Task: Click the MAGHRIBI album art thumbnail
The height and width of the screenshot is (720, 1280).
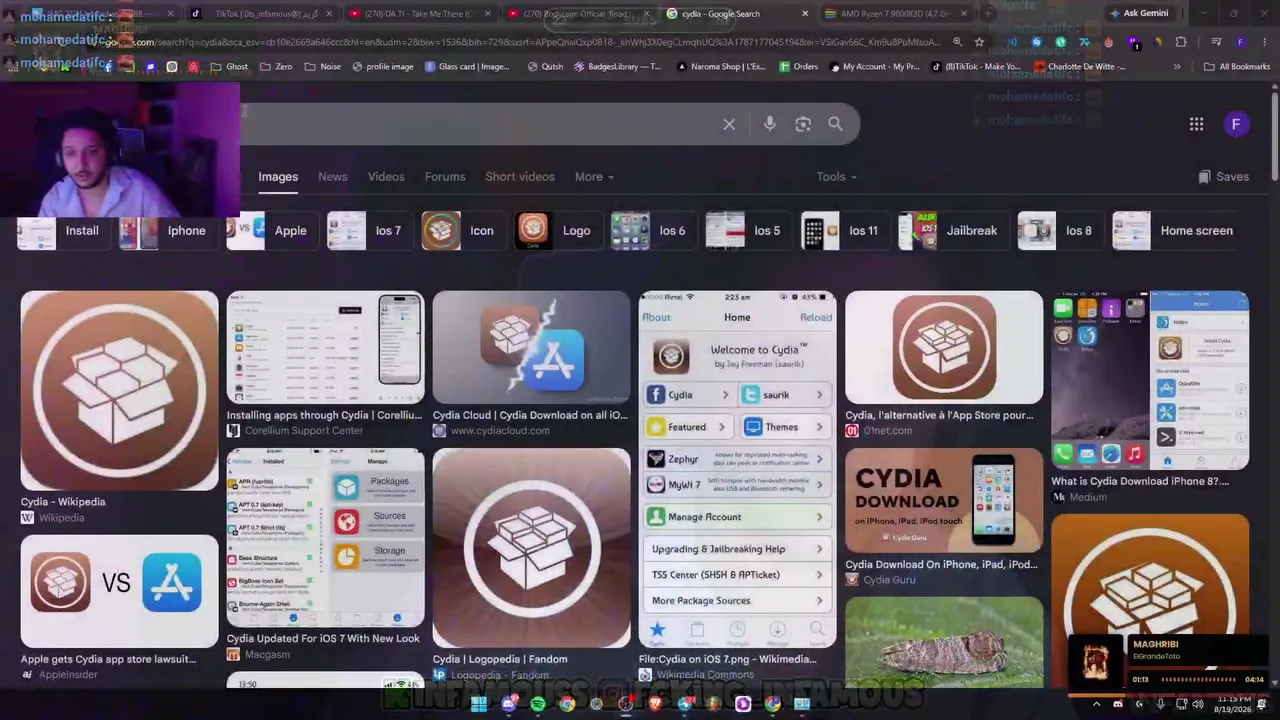Action: pos(1096,660)
